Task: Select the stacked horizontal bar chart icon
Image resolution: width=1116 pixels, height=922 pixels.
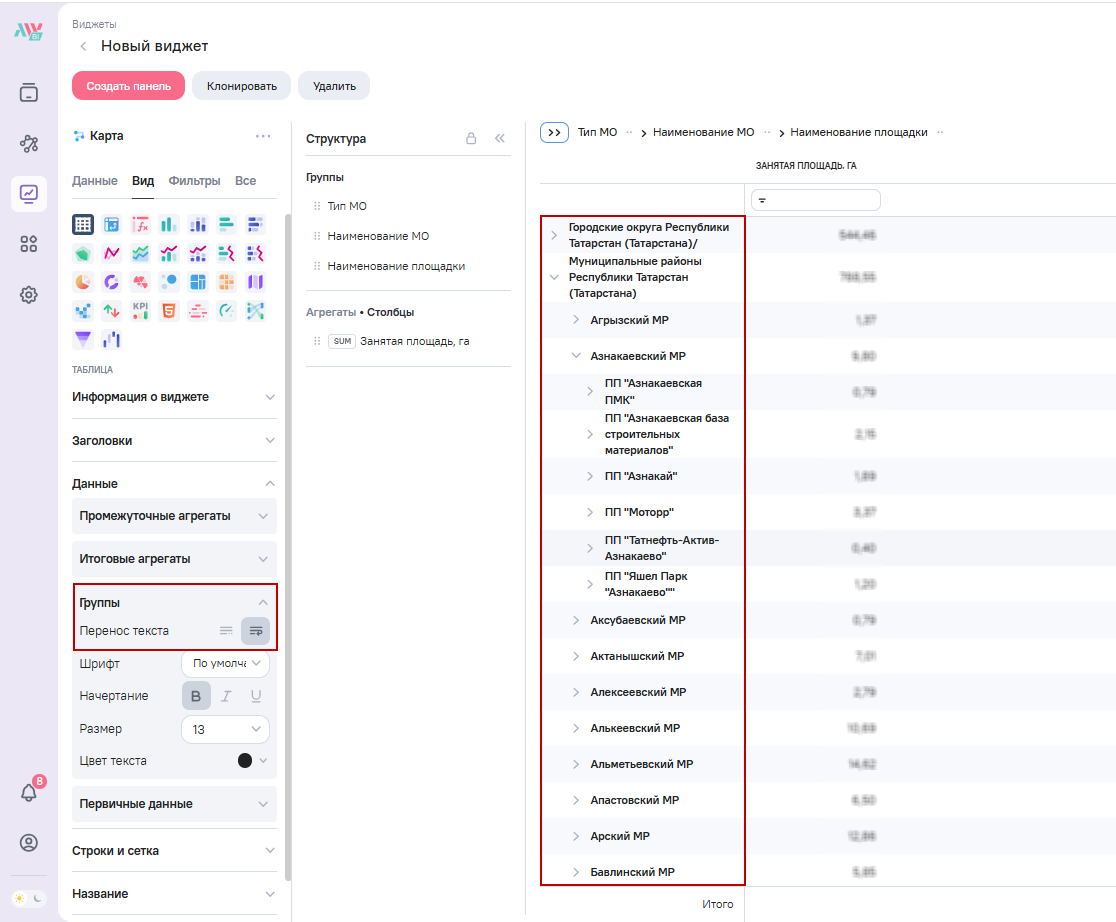Action: coord(255,224)
